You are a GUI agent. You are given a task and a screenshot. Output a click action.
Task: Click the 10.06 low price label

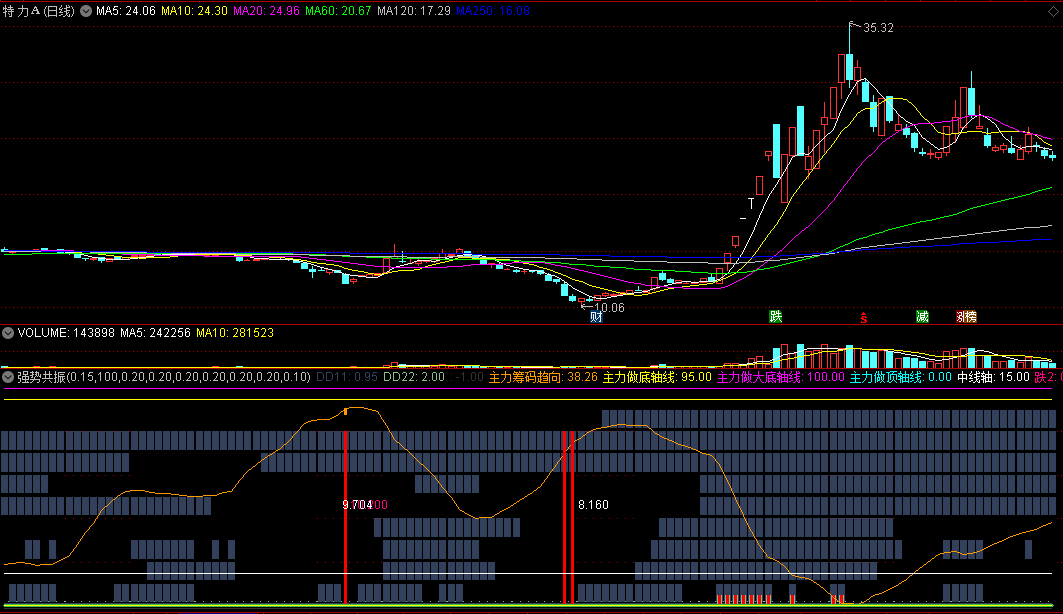point(609,308)
